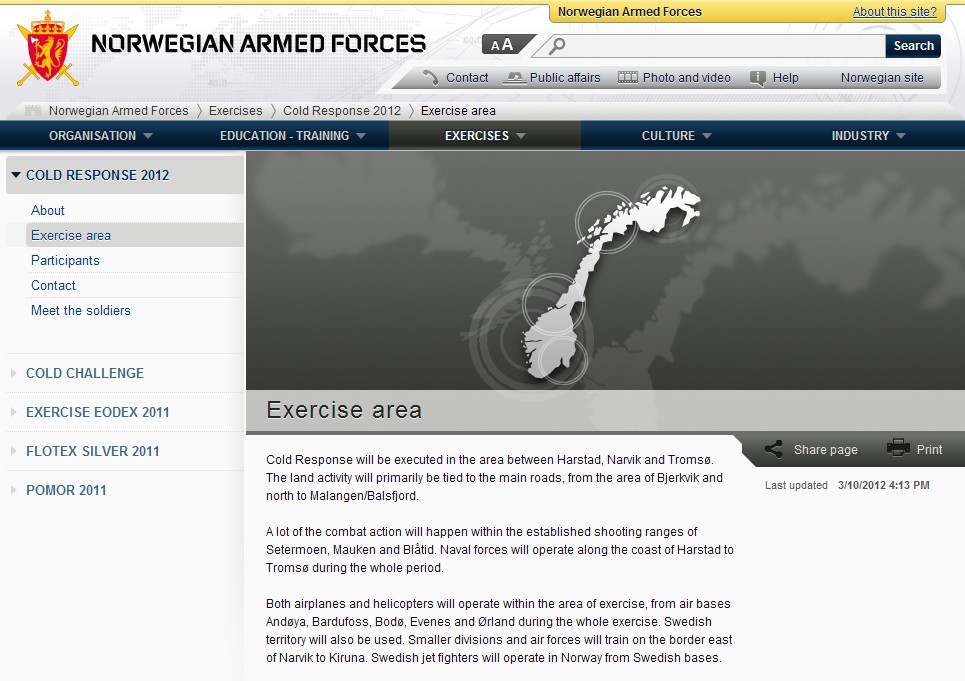Collapse the Cold Response 2012 section
The image size is (965, 681).
pyautogui.click(x=16, y=175)
